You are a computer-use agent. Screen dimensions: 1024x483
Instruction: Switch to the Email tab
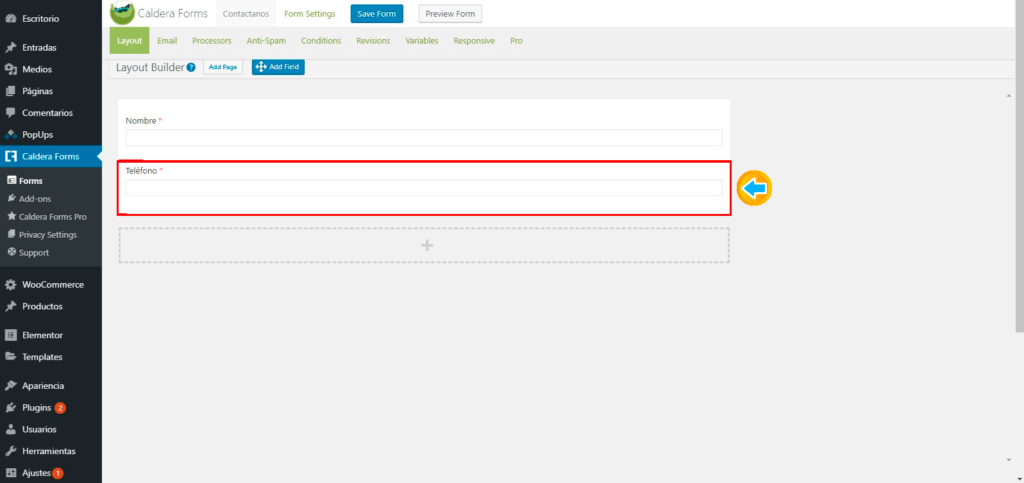pyautogui.click(x=167, y=41)
